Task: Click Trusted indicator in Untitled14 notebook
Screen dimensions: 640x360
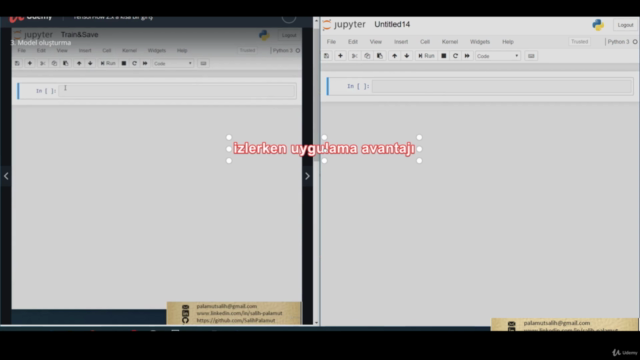Action: pyautogui.click(x=579, y=42)
